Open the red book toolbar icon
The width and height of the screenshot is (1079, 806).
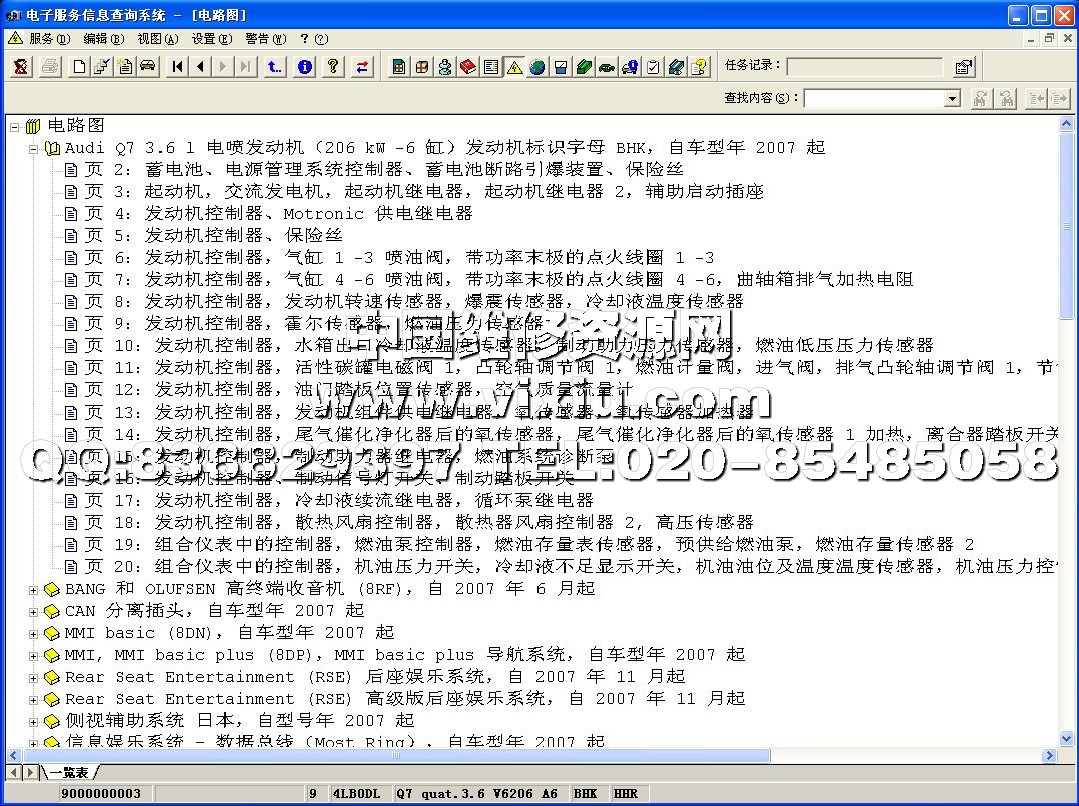(x=468, y=67)
